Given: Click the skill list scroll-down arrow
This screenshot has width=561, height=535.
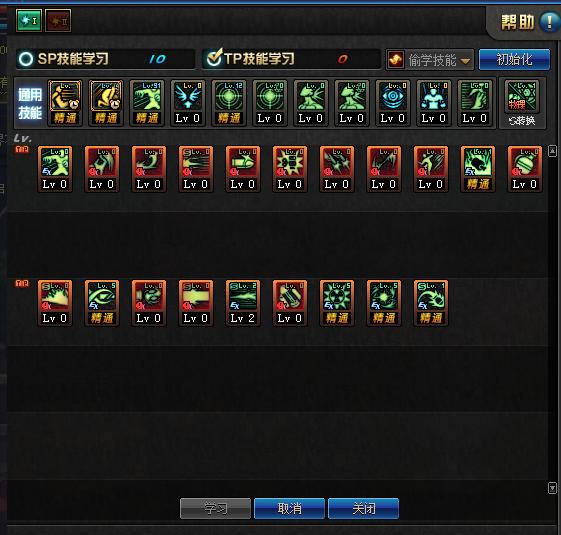Looking at the screenshot, I should coord(552,488).
